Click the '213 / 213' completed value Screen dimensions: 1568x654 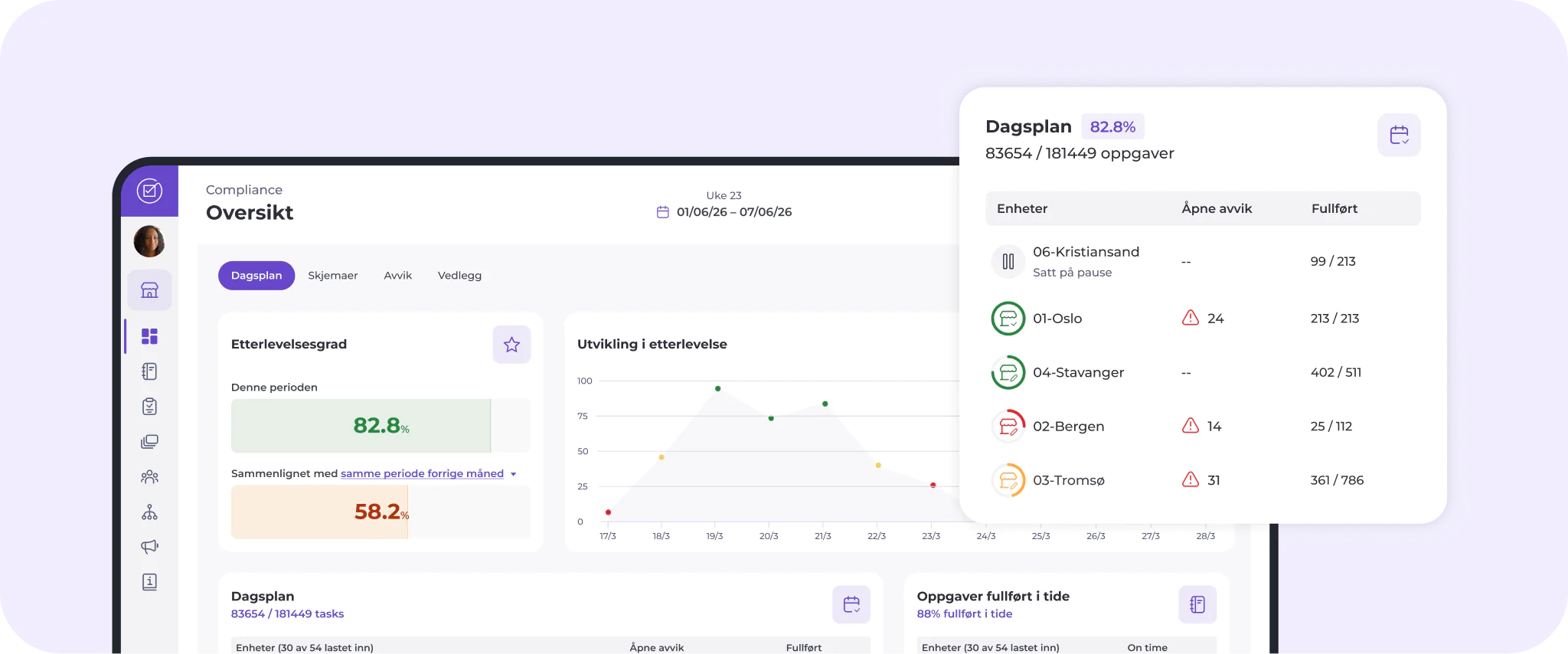click(x=1334, y=319)
